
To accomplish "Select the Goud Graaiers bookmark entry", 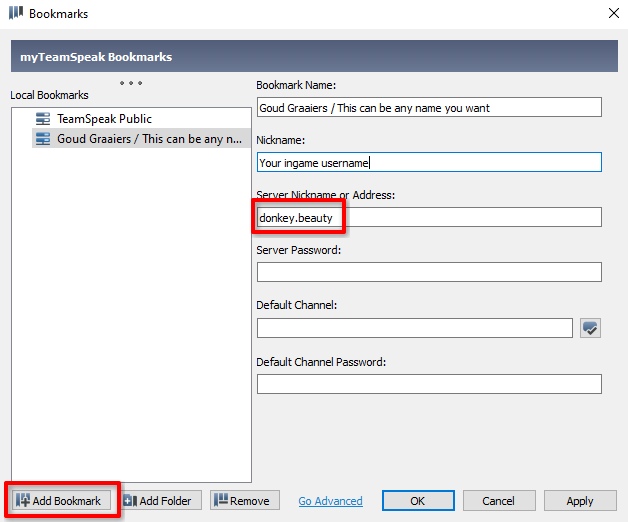I will (x=141, y=139).
